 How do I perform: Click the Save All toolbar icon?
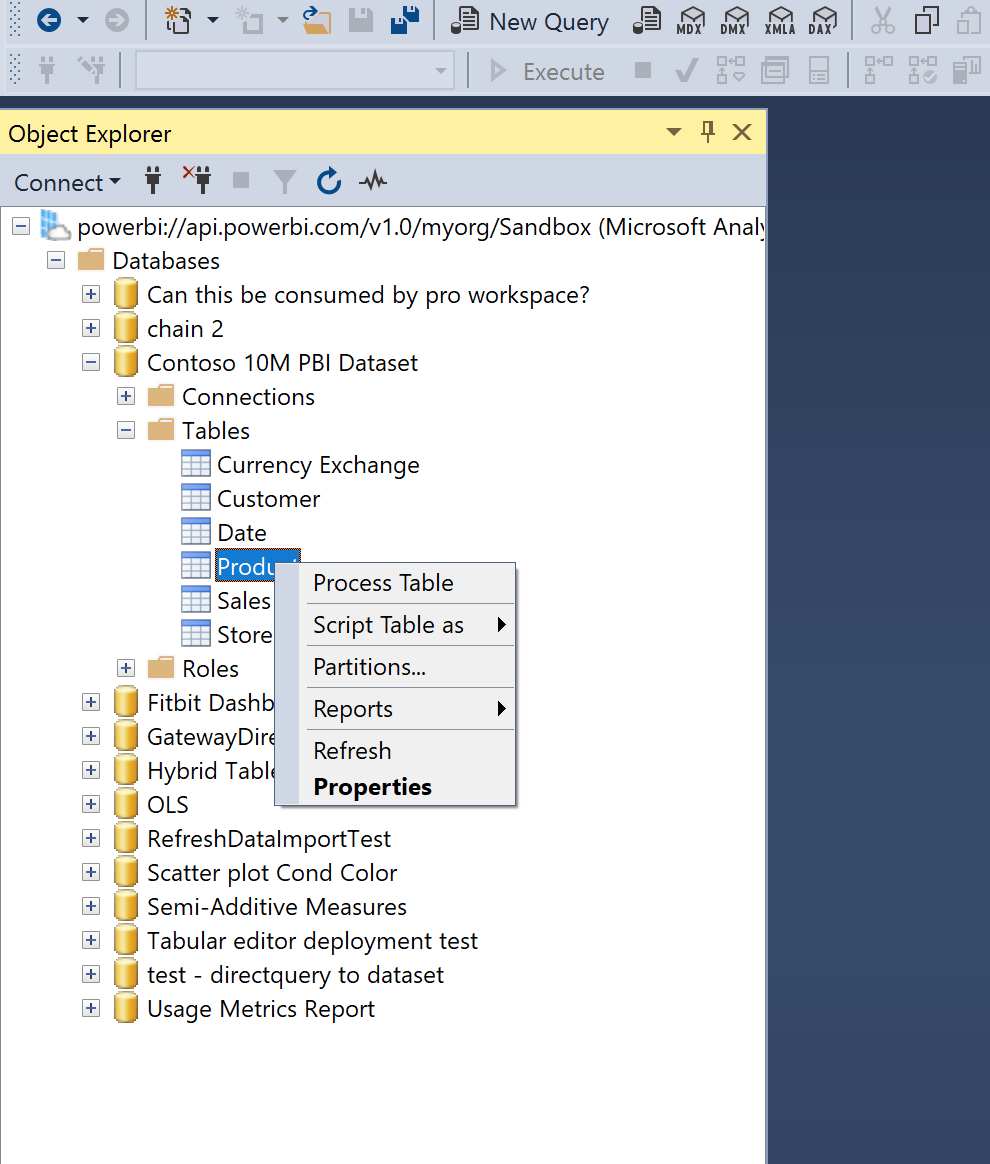(404, 20)
